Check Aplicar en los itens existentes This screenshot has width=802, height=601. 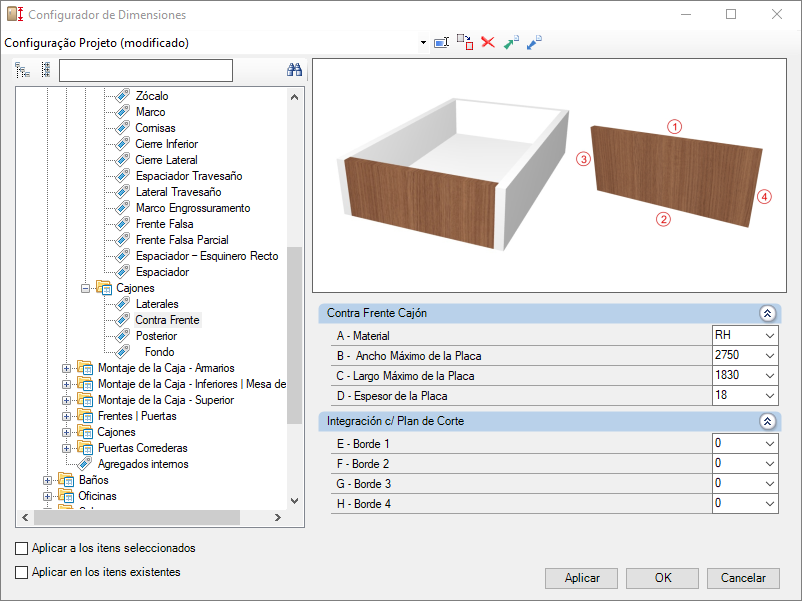pyautogui.click(x=22, y=572)
